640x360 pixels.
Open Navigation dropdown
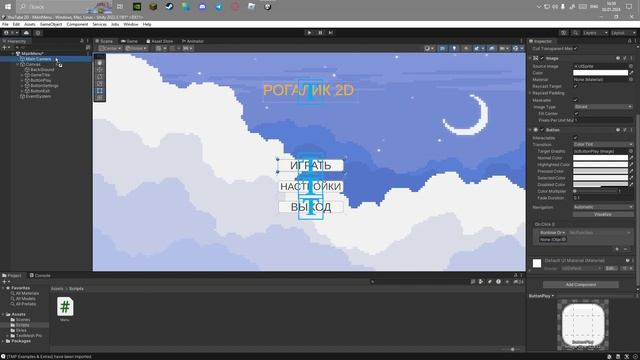[603, 207]
